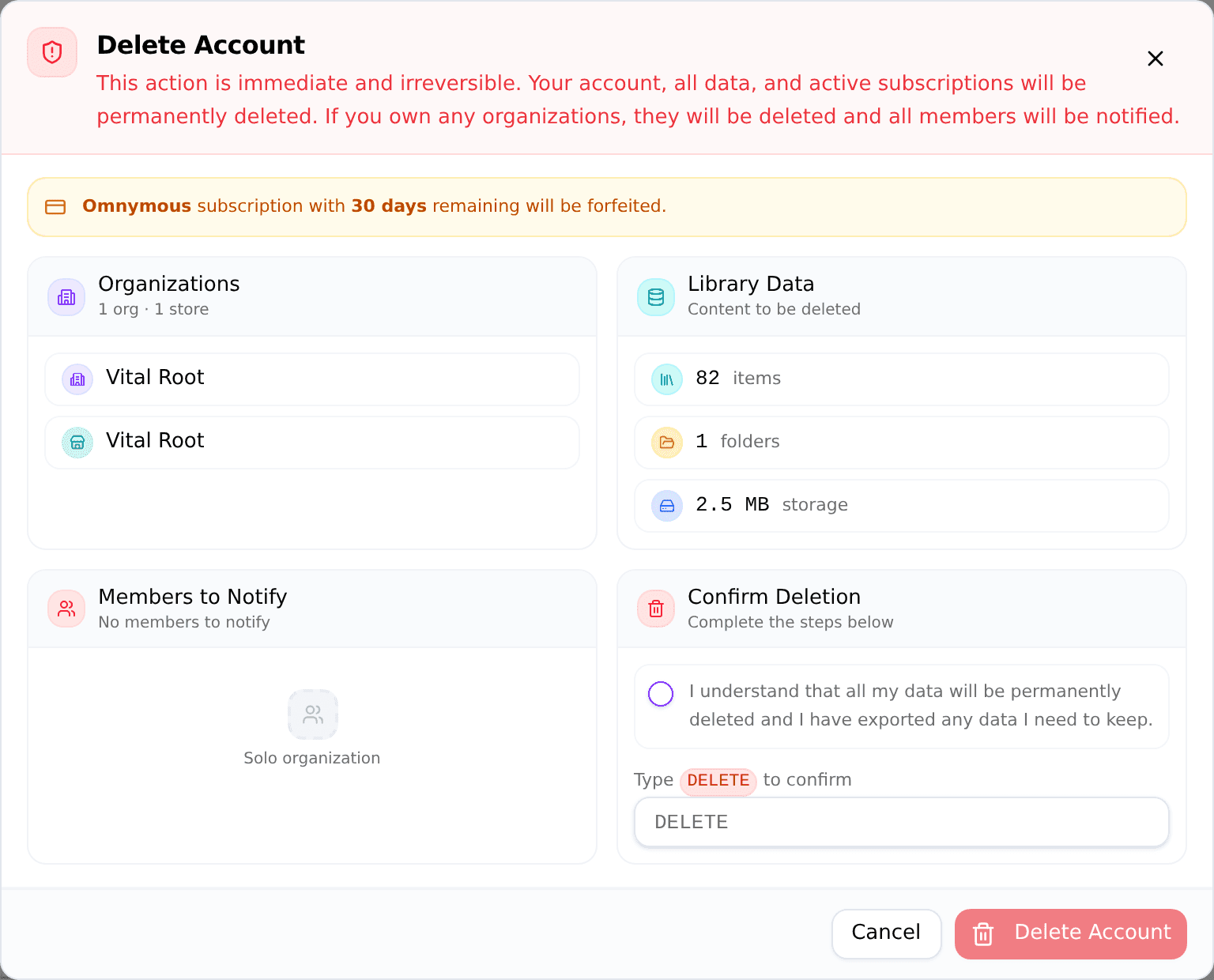Screen dimensions: 1214x980
Task: Click the Cancel button
Action: tap(887, 934)
